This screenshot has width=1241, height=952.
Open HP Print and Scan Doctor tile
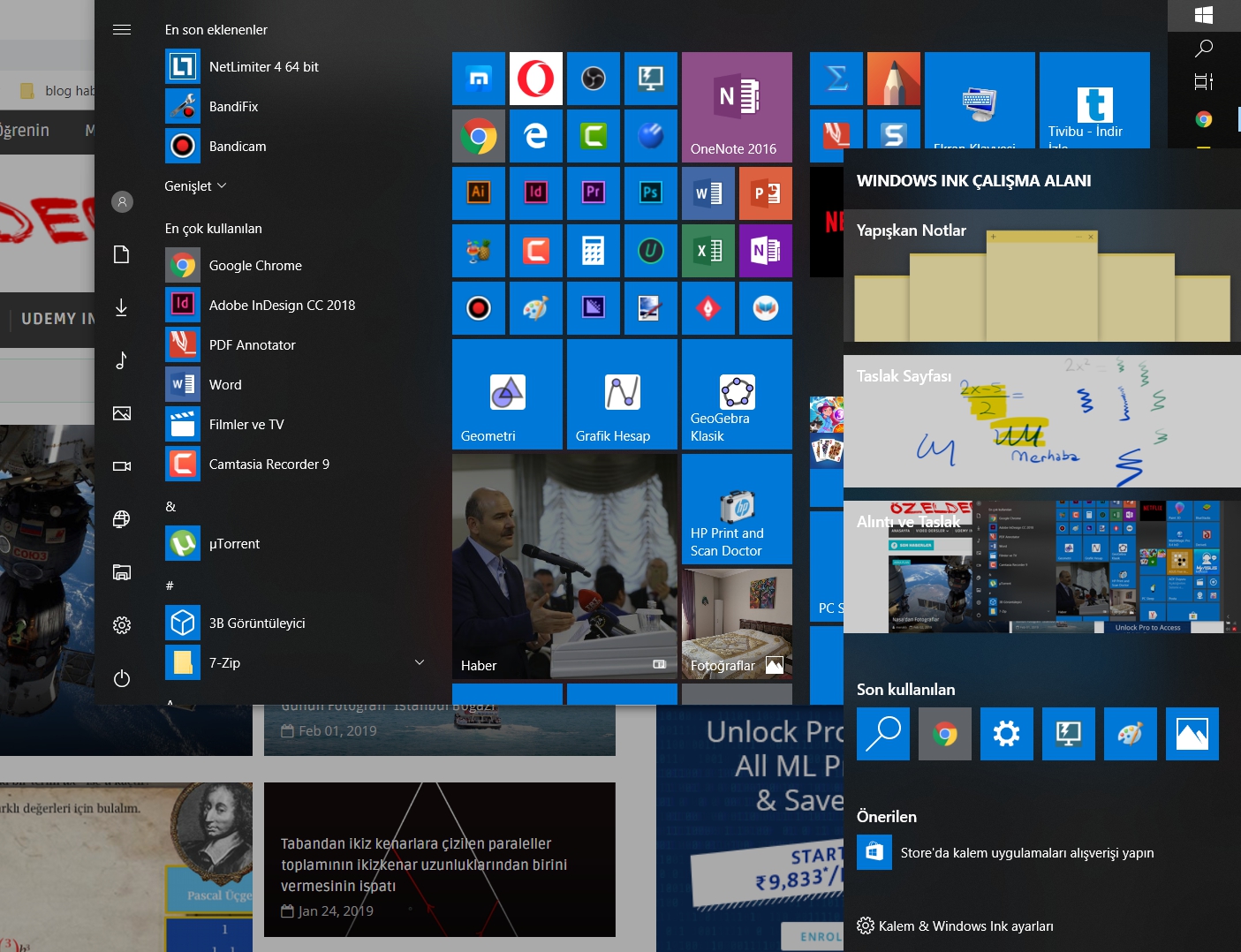pyautogui.click(x=737, y=509)
